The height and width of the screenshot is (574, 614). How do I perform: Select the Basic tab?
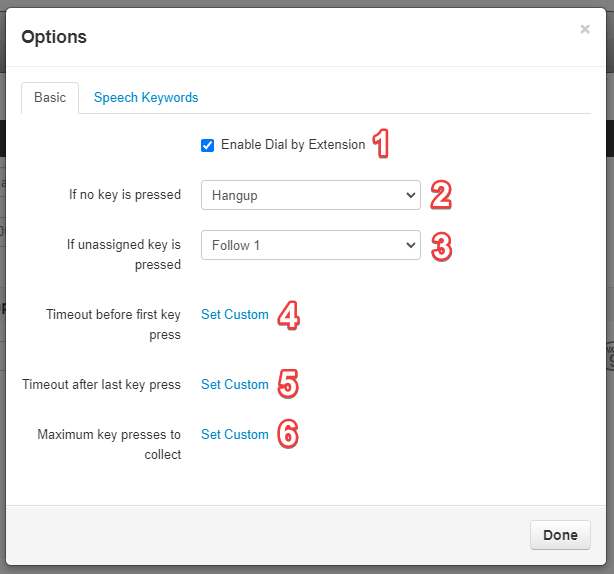[x=50, y=97]
